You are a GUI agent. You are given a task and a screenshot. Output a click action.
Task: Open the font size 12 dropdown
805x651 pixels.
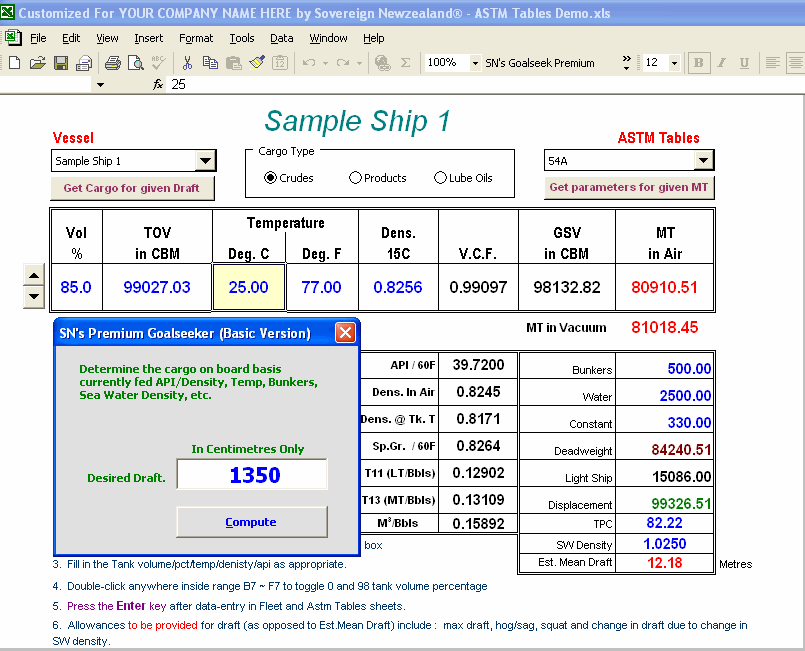pyautogui.click(x=675, y=63)
